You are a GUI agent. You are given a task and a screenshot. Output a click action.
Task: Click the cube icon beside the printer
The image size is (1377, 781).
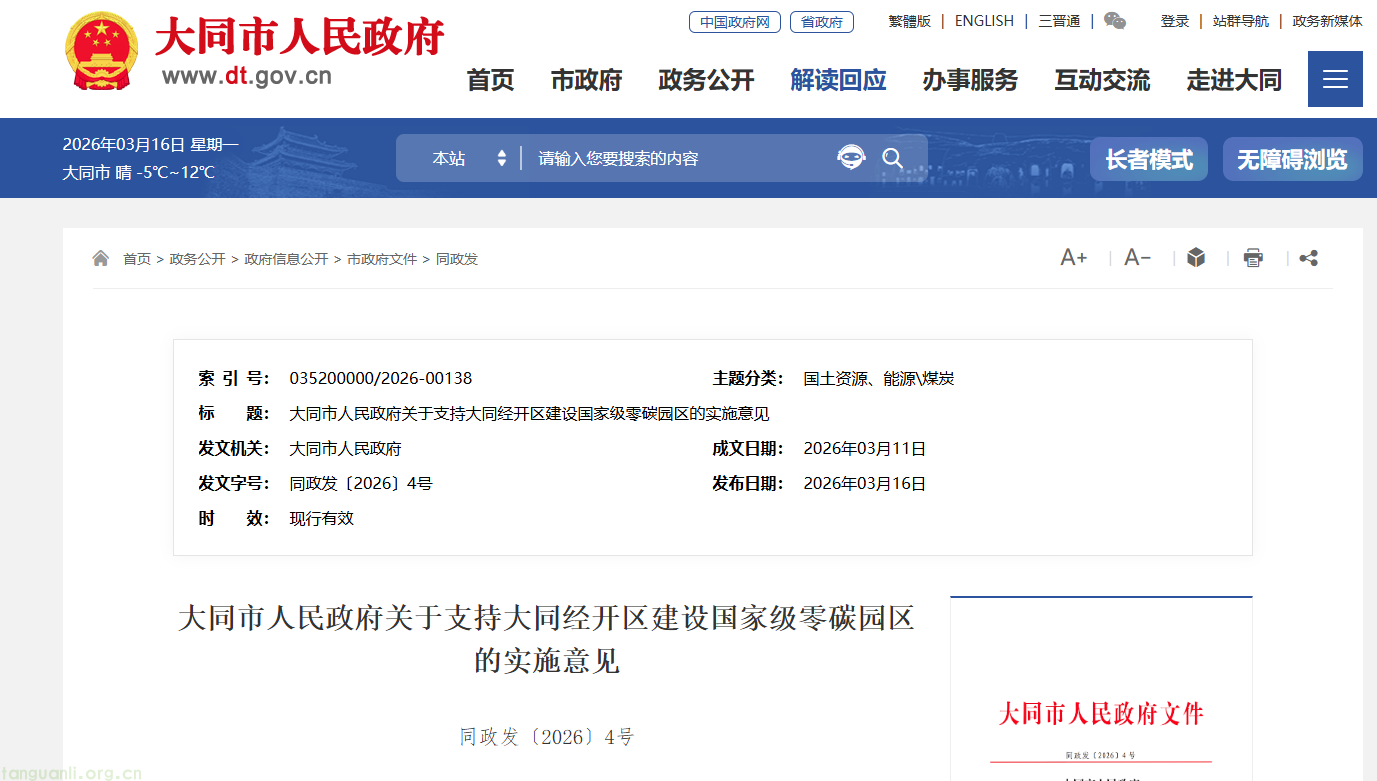[1195, 258]
